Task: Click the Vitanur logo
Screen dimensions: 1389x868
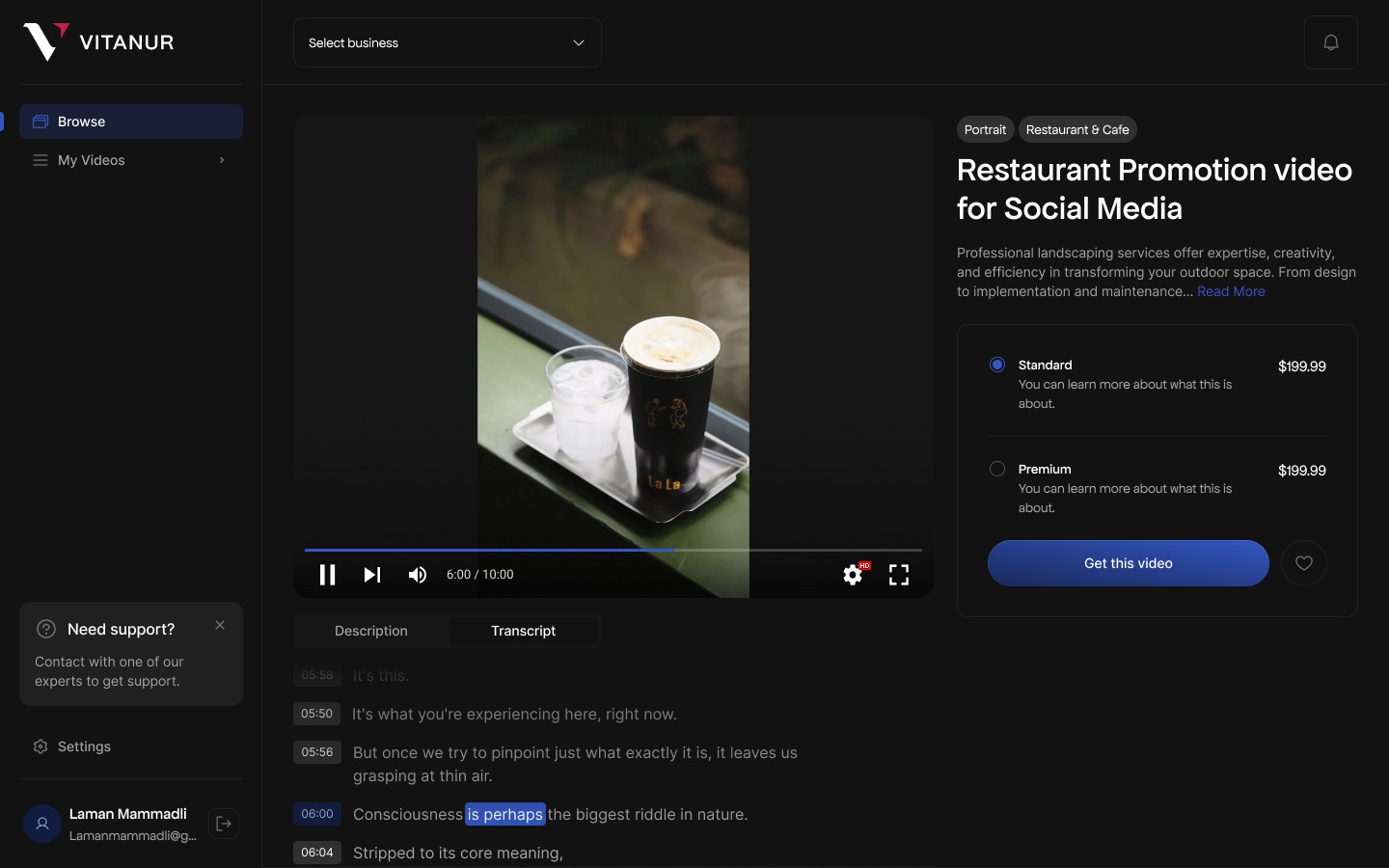Action: tap(98, 41)
